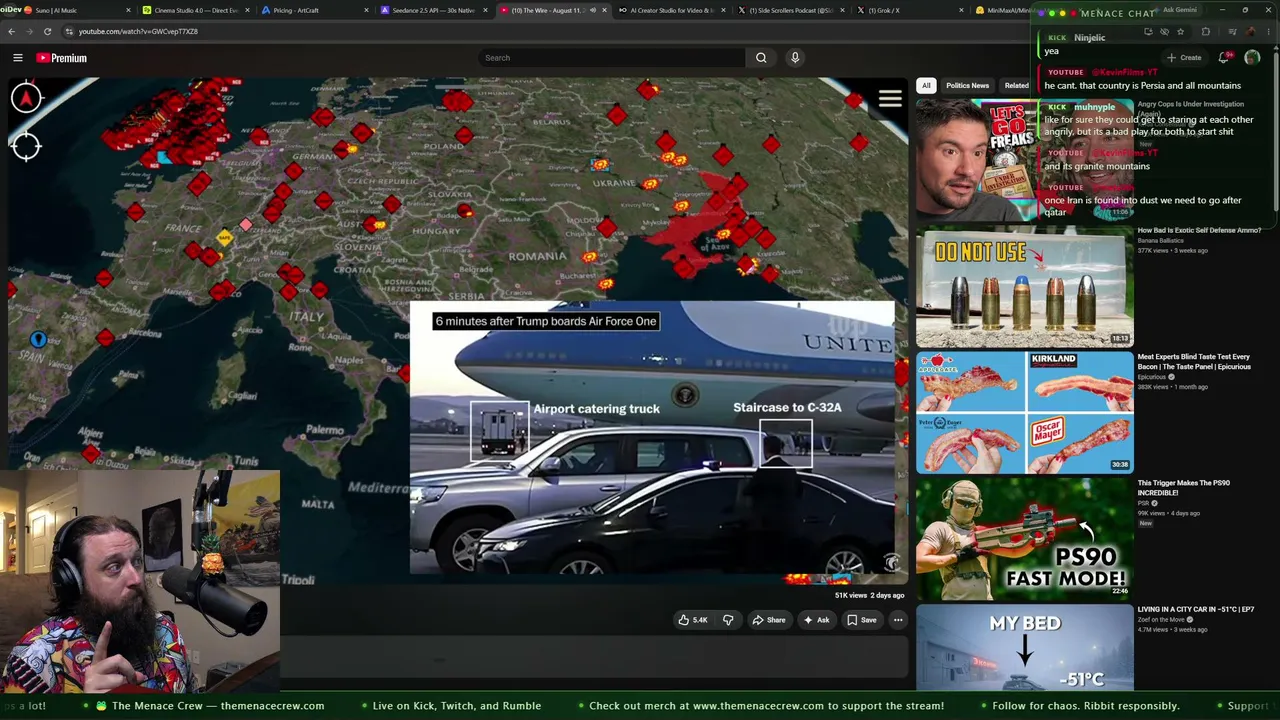
Task: Click the browser forward arrow
Action: (x=29, y=31)
